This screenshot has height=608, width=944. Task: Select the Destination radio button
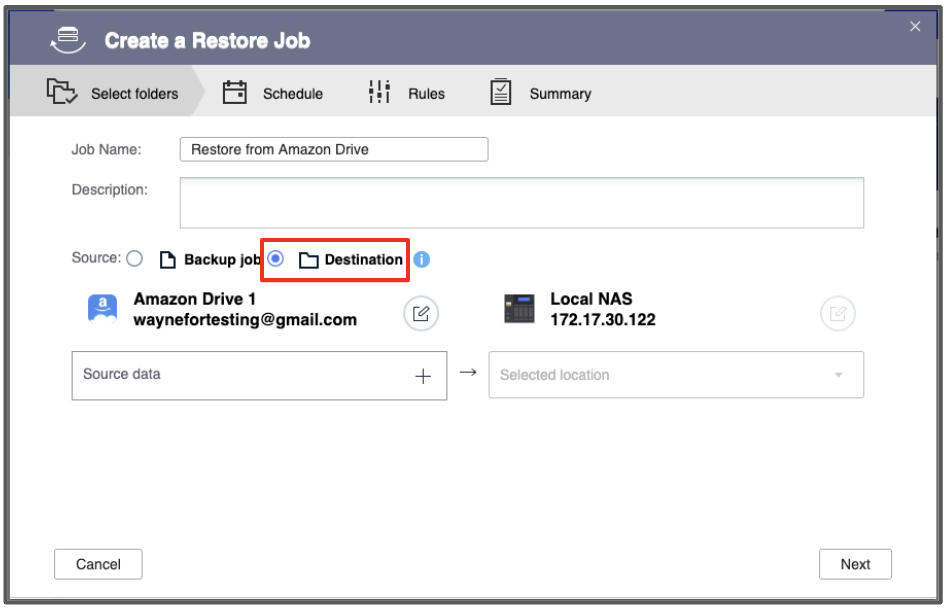(276, 259)
